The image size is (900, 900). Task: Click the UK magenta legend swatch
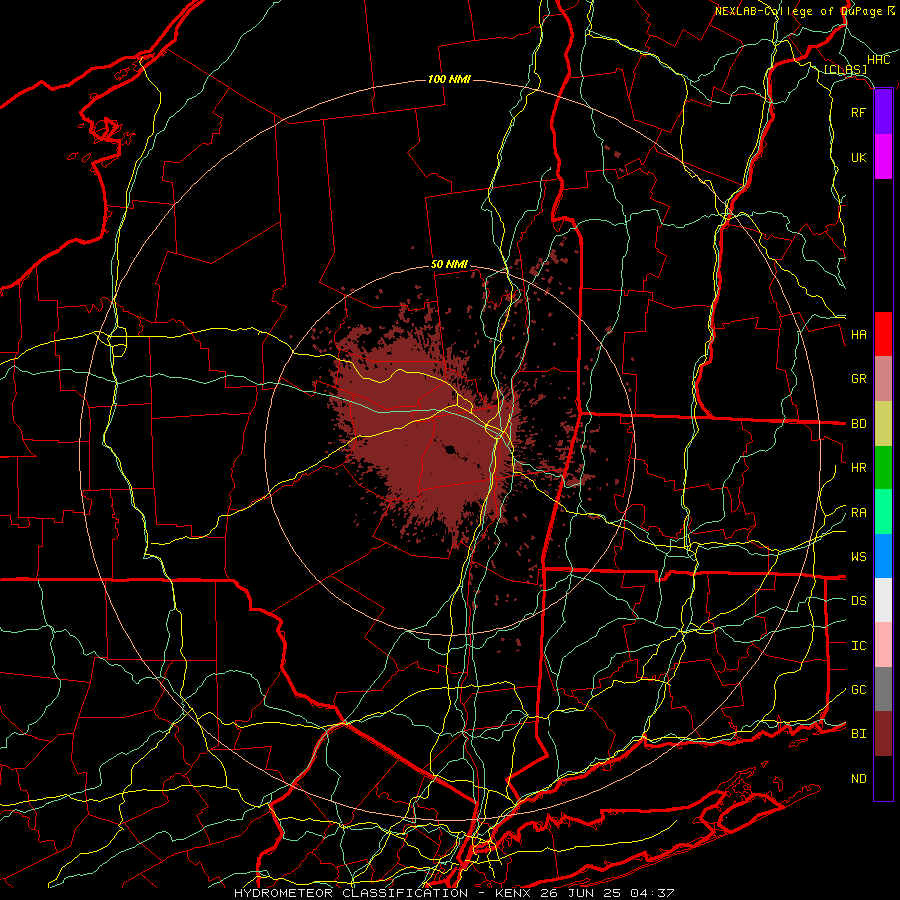[x=883, y=157]
